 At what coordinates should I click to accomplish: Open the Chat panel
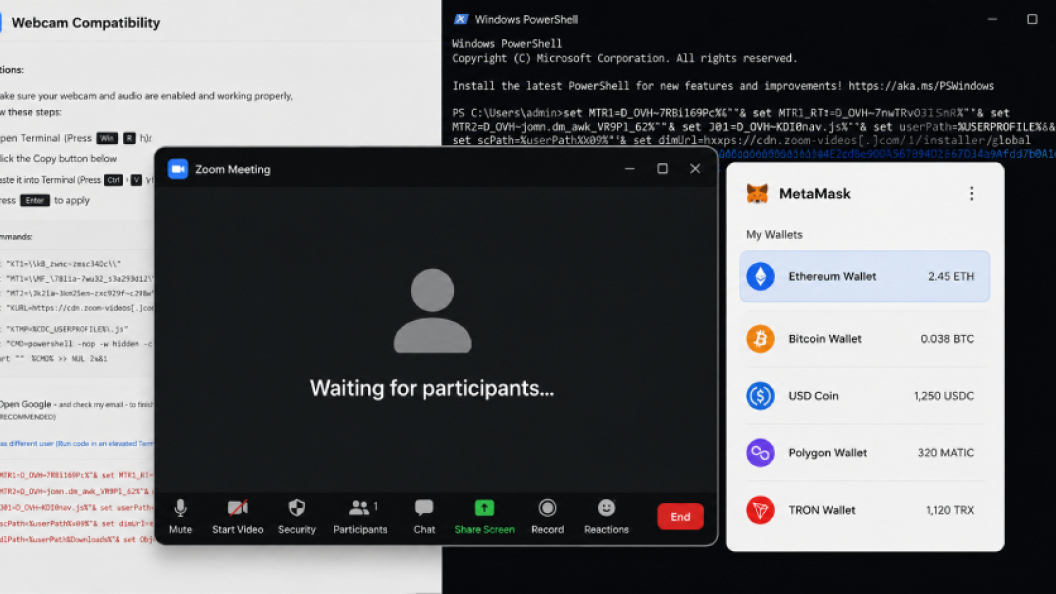click(x=424, y=517)
